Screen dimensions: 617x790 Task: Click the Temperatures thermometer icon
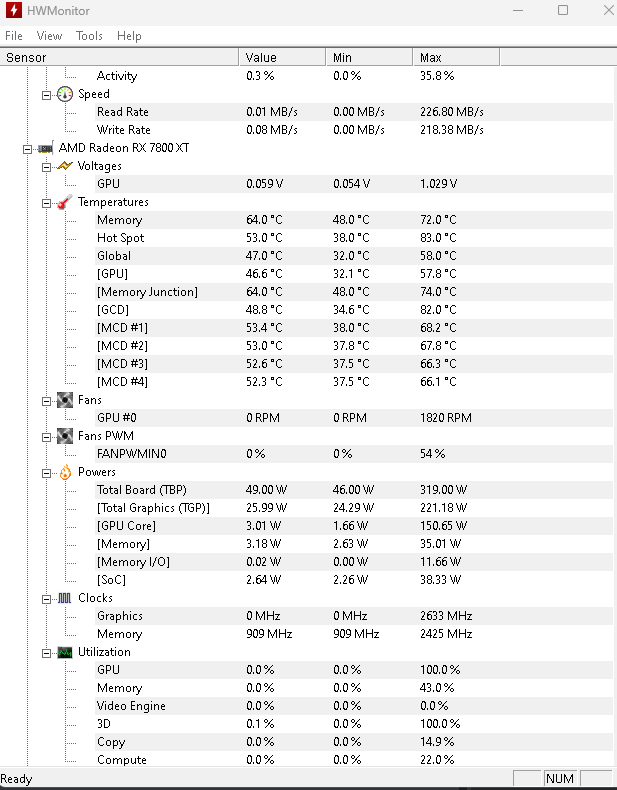(64, 202)
